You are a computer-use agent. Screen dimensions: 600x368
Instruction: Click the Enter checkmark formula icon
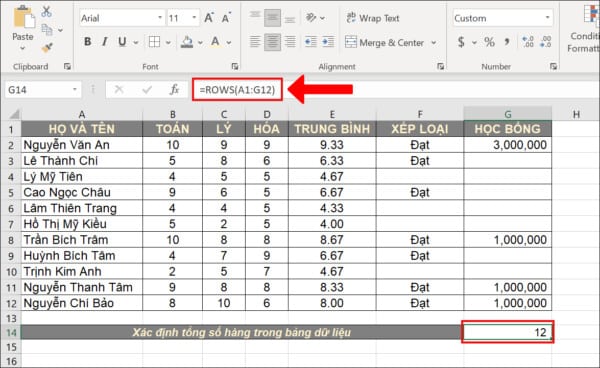click(147, 90)
